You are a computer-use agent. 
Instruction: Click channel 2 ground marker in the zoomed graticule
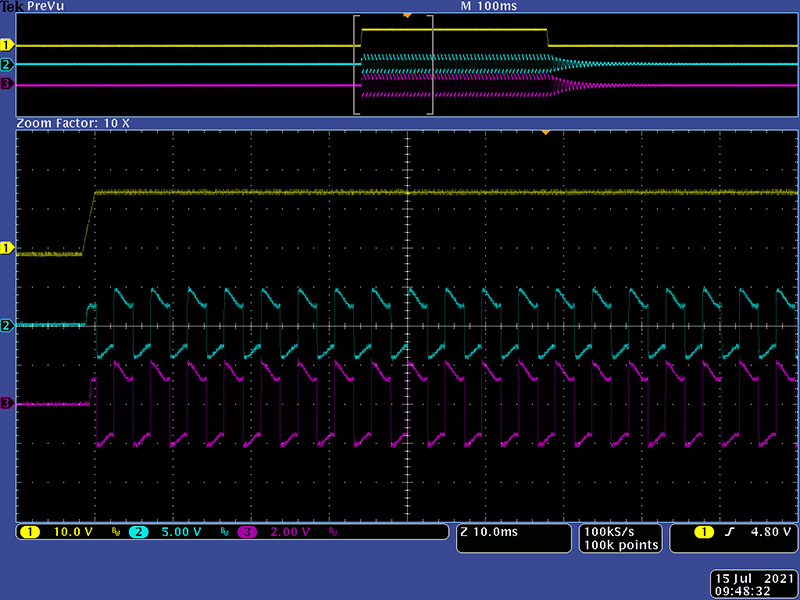(x=8, y=325)
